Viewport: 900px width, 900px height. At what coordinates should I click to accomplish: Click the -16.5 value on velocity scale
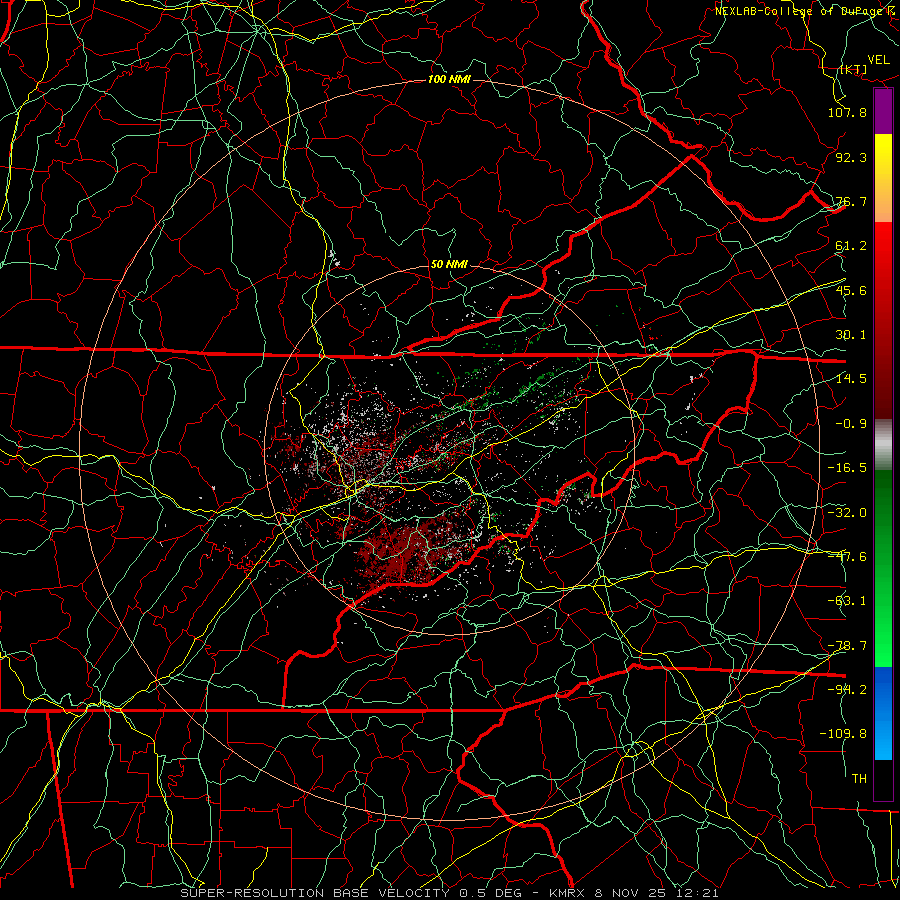coord(847,468)
